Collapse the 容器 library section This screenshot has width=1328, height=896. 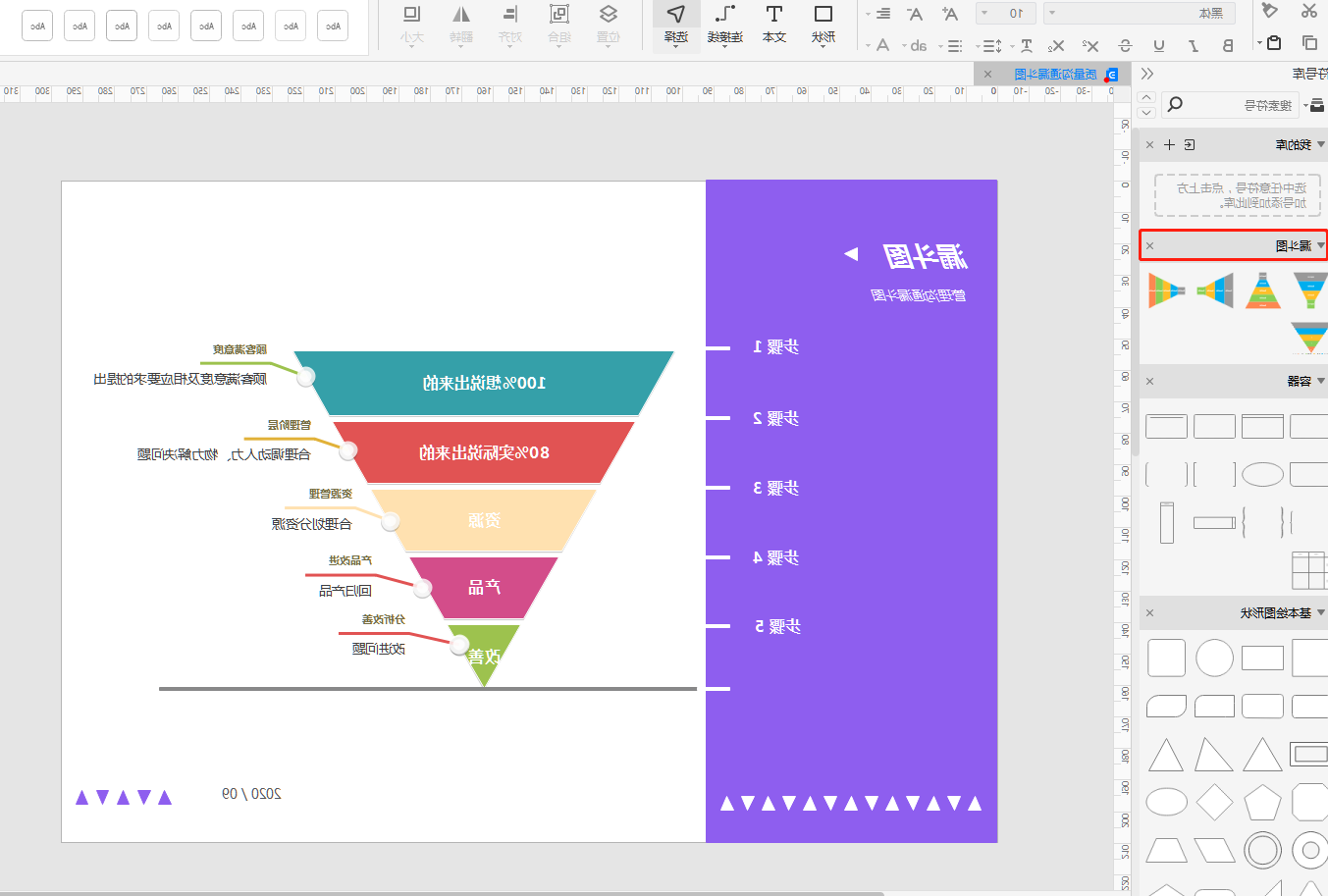click(1321, 381)
